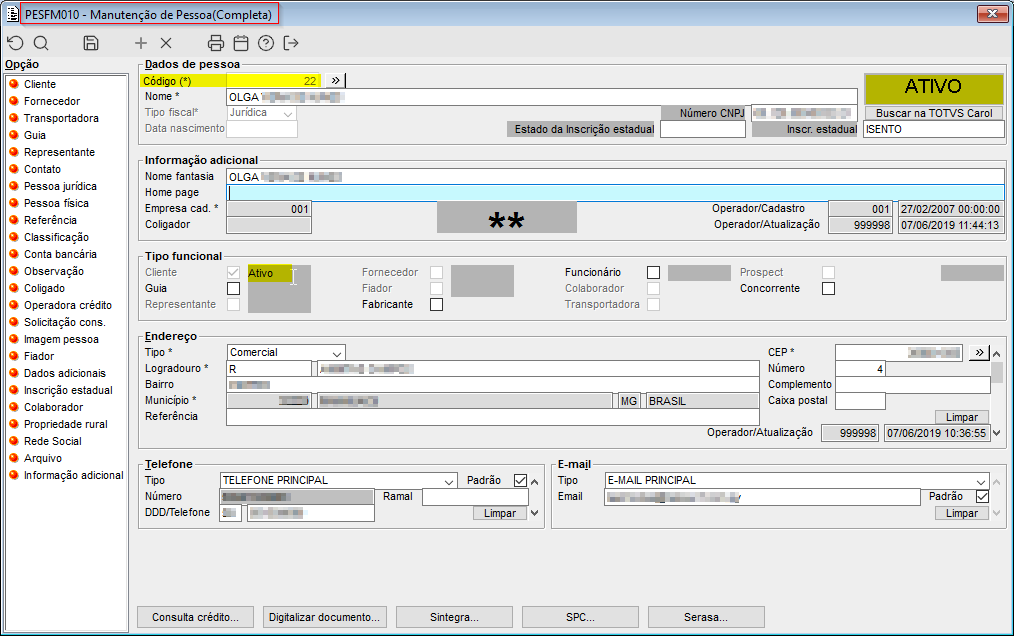Open the Fornecedor option
1014x636 pixels.
[52, 101]
